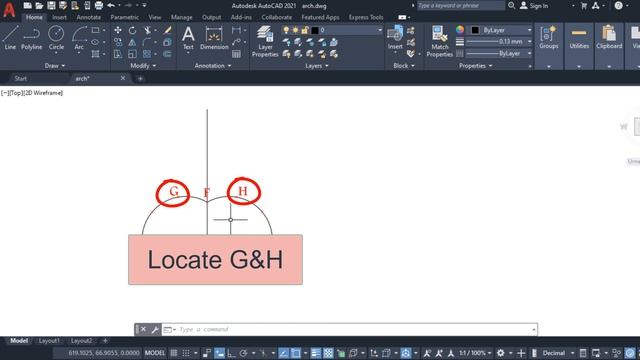The width and height of the screenshot is (640, 360).
Task: Toggle snap mode in status bar
Action: 186,353
